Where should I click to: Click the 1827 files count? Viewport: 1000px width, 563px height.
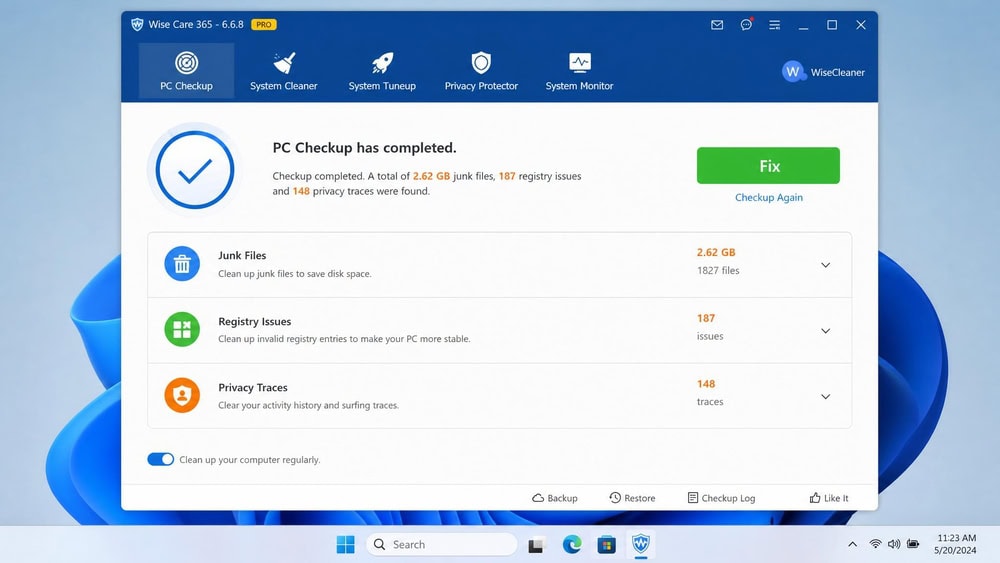(x=718, y=270)
